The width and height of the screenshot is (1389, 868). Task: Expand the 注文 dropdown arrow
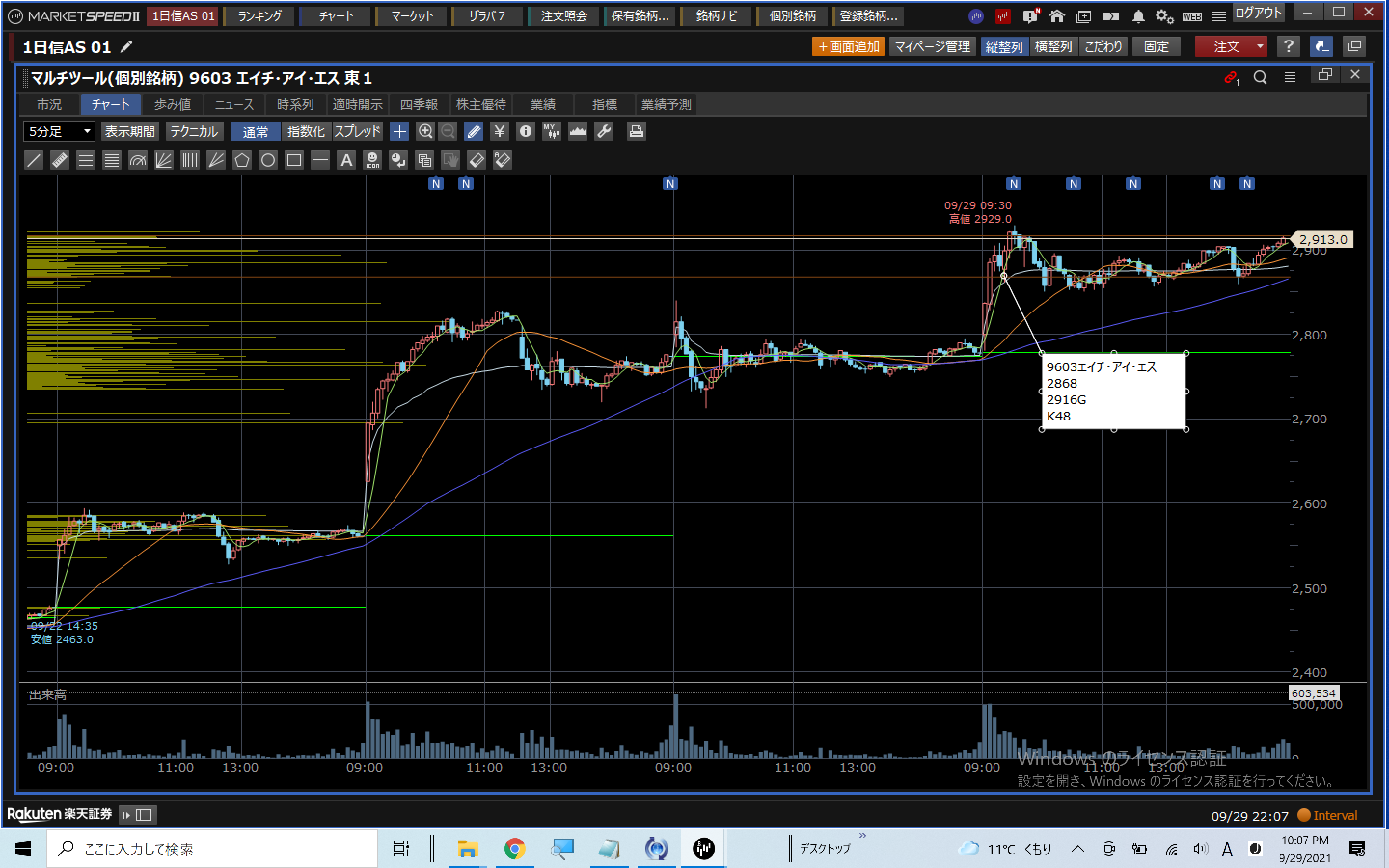(x=1260, y=46)
